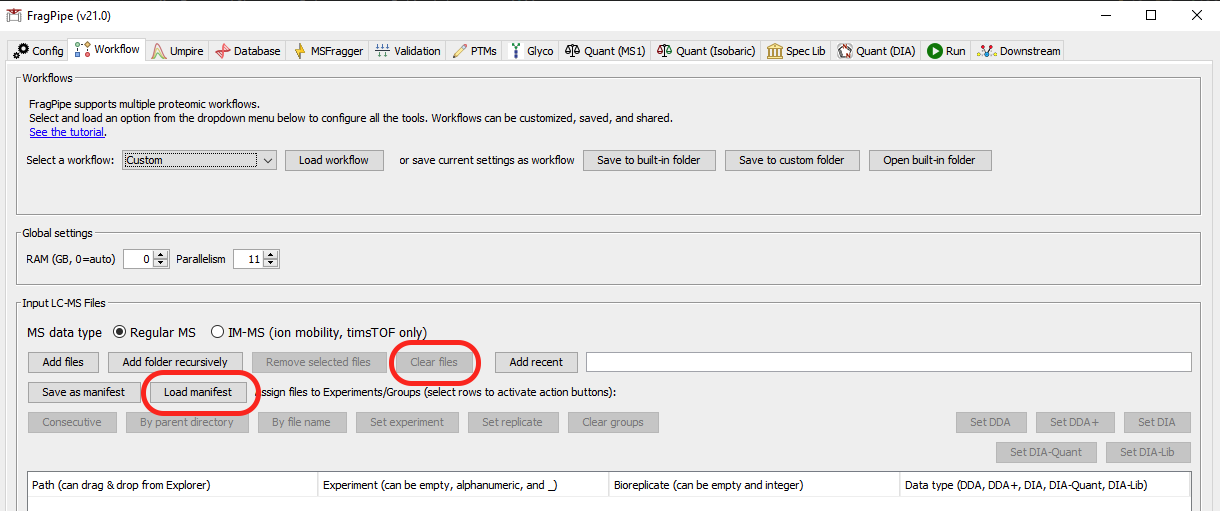Click the Set DDA+ button

pyautogui.click(x=1075, y=422)
